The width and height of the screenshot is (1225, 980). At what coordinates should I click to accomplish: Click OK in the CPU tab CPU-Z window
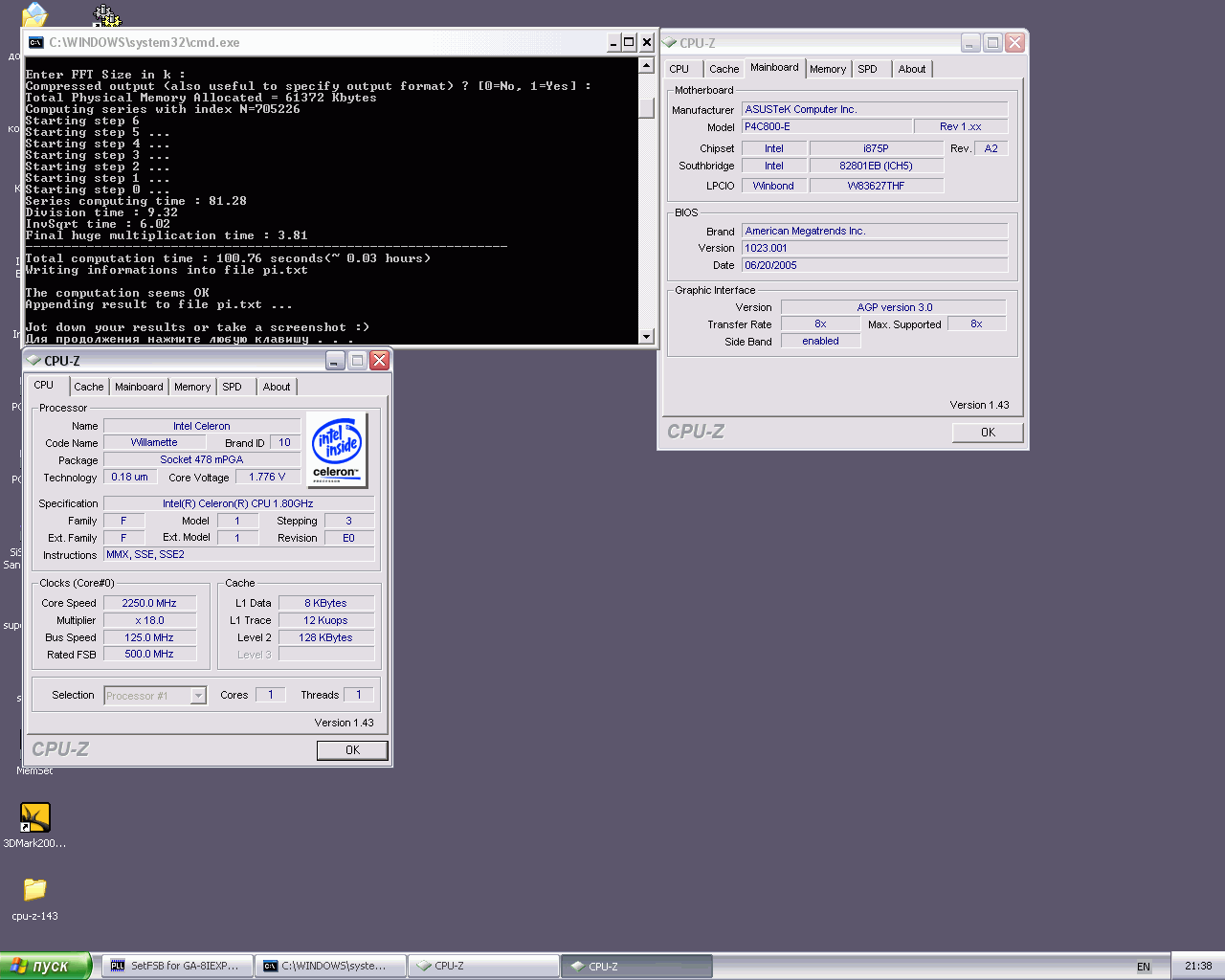tap(352, 750)
